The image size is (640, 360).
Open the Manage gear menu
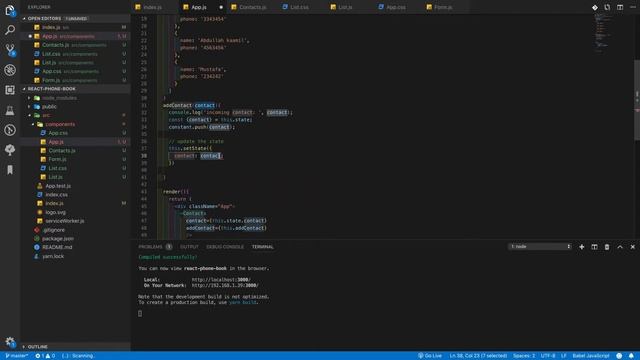coord(10,342)
